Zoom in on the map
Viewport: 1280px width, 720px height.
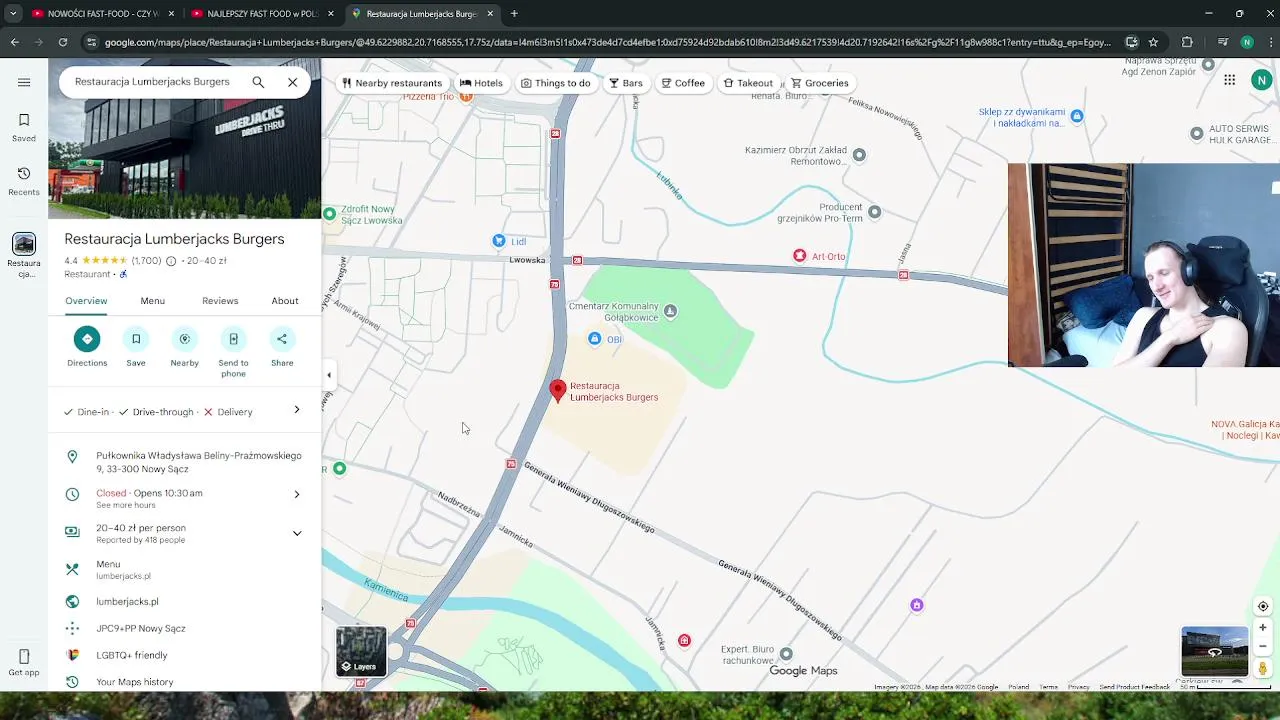click(1263, 628)
